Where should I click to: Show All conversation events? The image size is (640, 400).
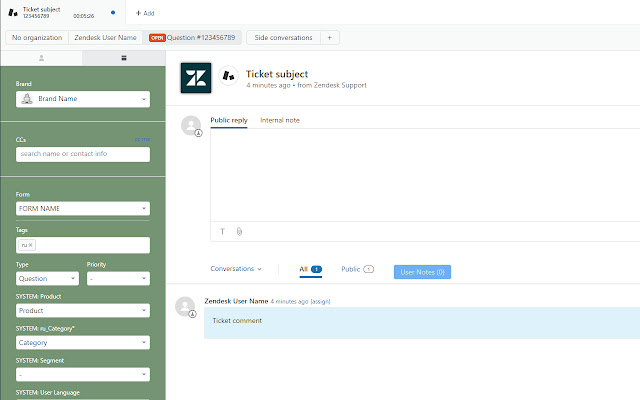tap(311, 269)
